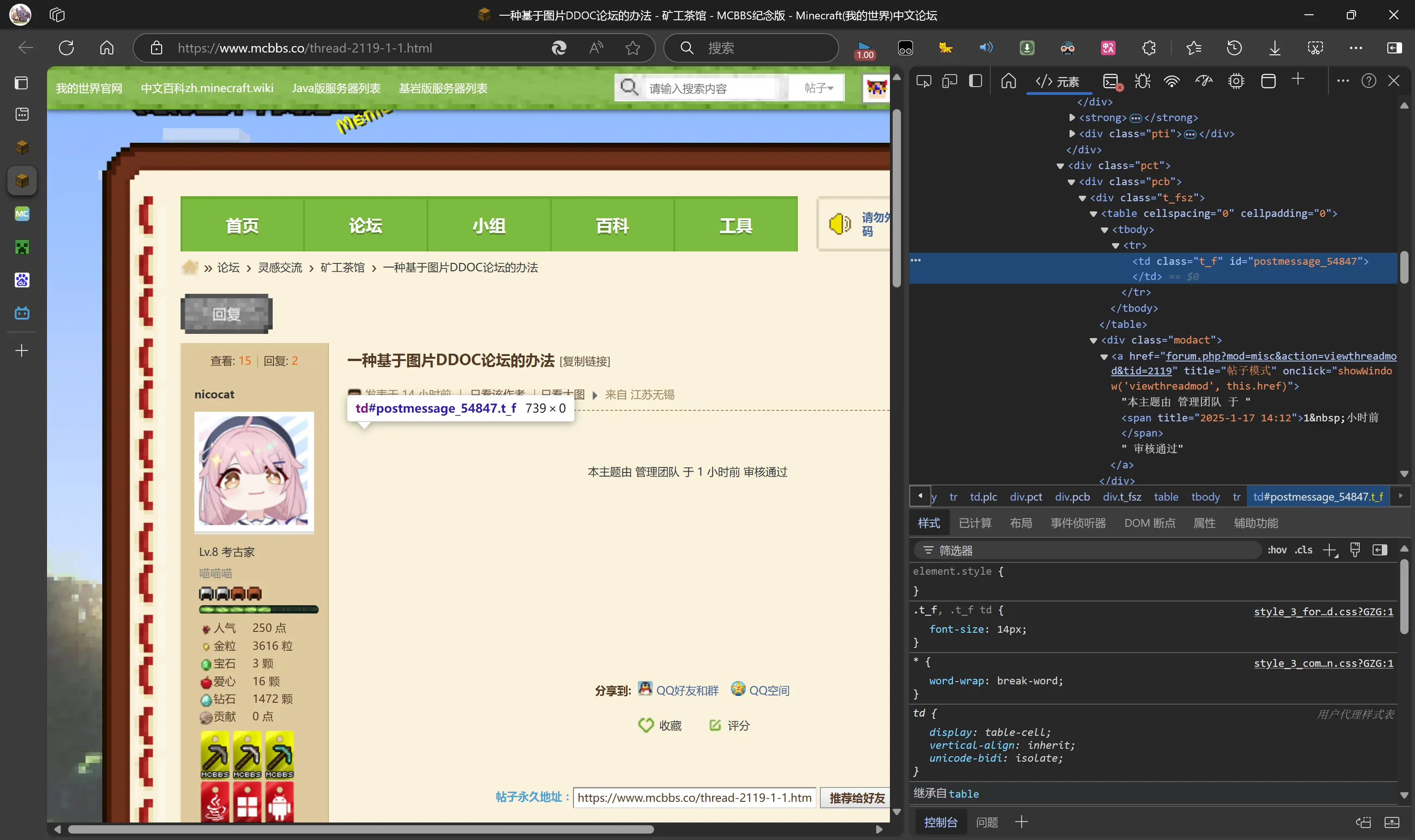The width and height of the screenshot is (1415, 840).
Task: Open browser extensions puzzle icon
Action: point(1149,48)
